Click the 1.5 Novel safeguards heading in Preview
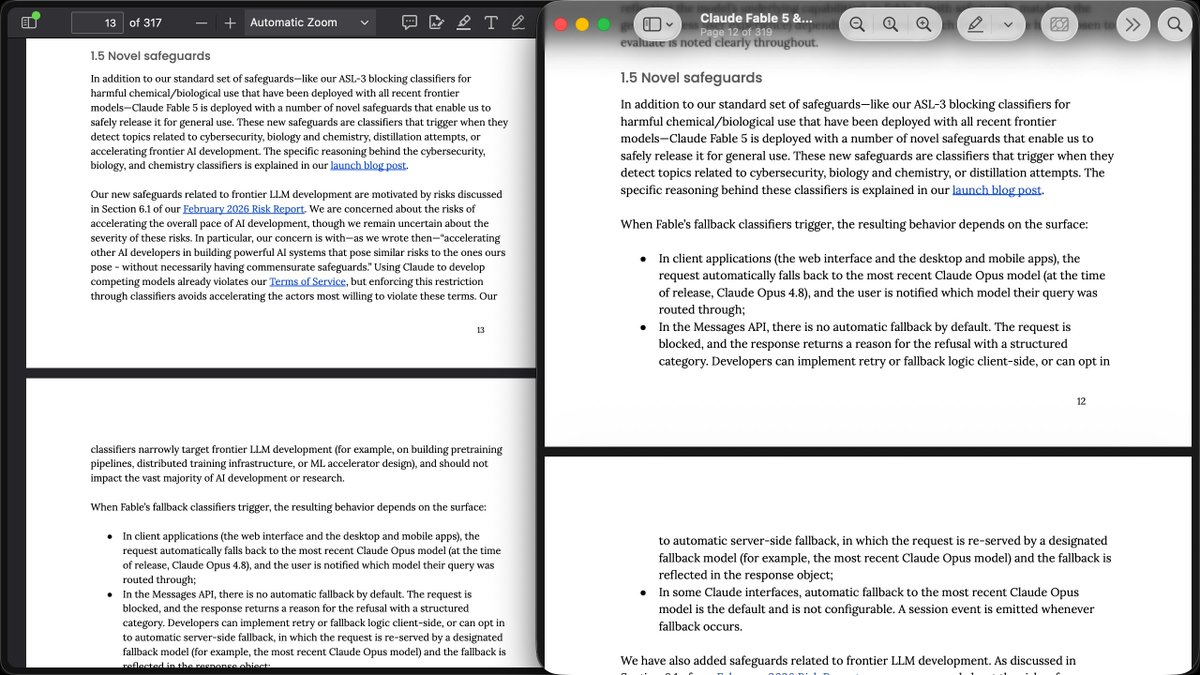This screenshot has height=675, width=1200. tap(691, 78)
